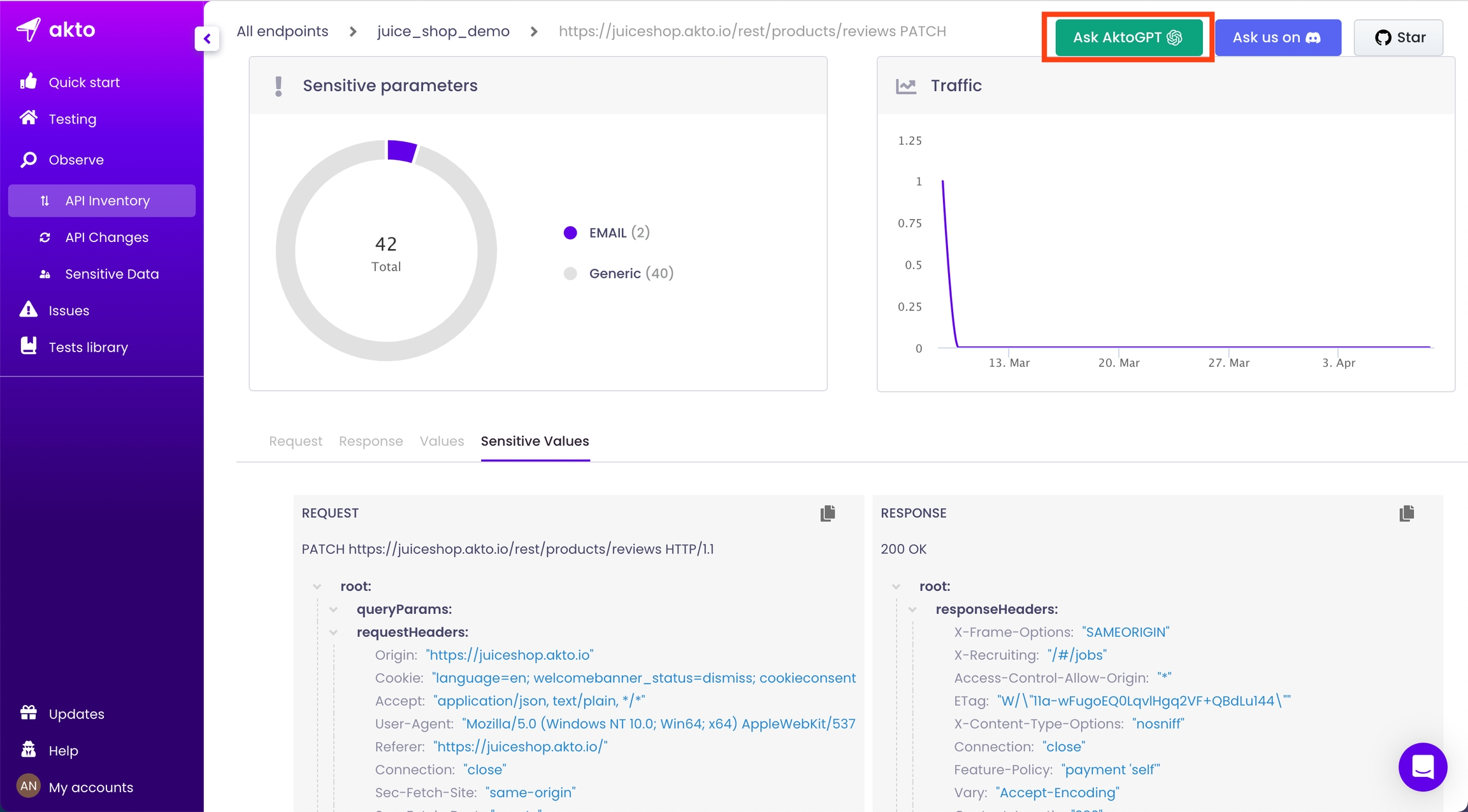Collapse the sidebar with arrow icon
1468x812 pixels.
point(207,39)
